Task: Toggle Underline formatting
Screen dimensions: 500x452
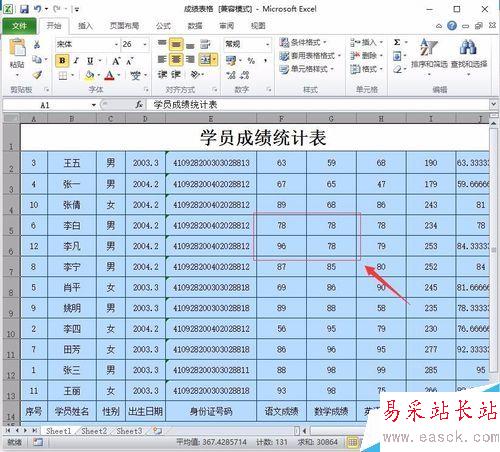Action: click(90, 61)
